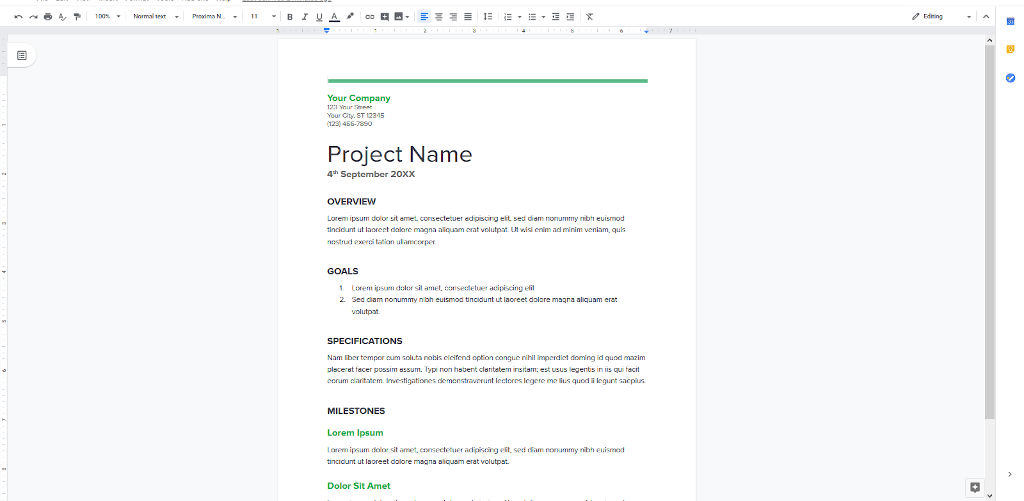Print the document
This screenshot has width=1024, height=501.
[x=48, y=16]
